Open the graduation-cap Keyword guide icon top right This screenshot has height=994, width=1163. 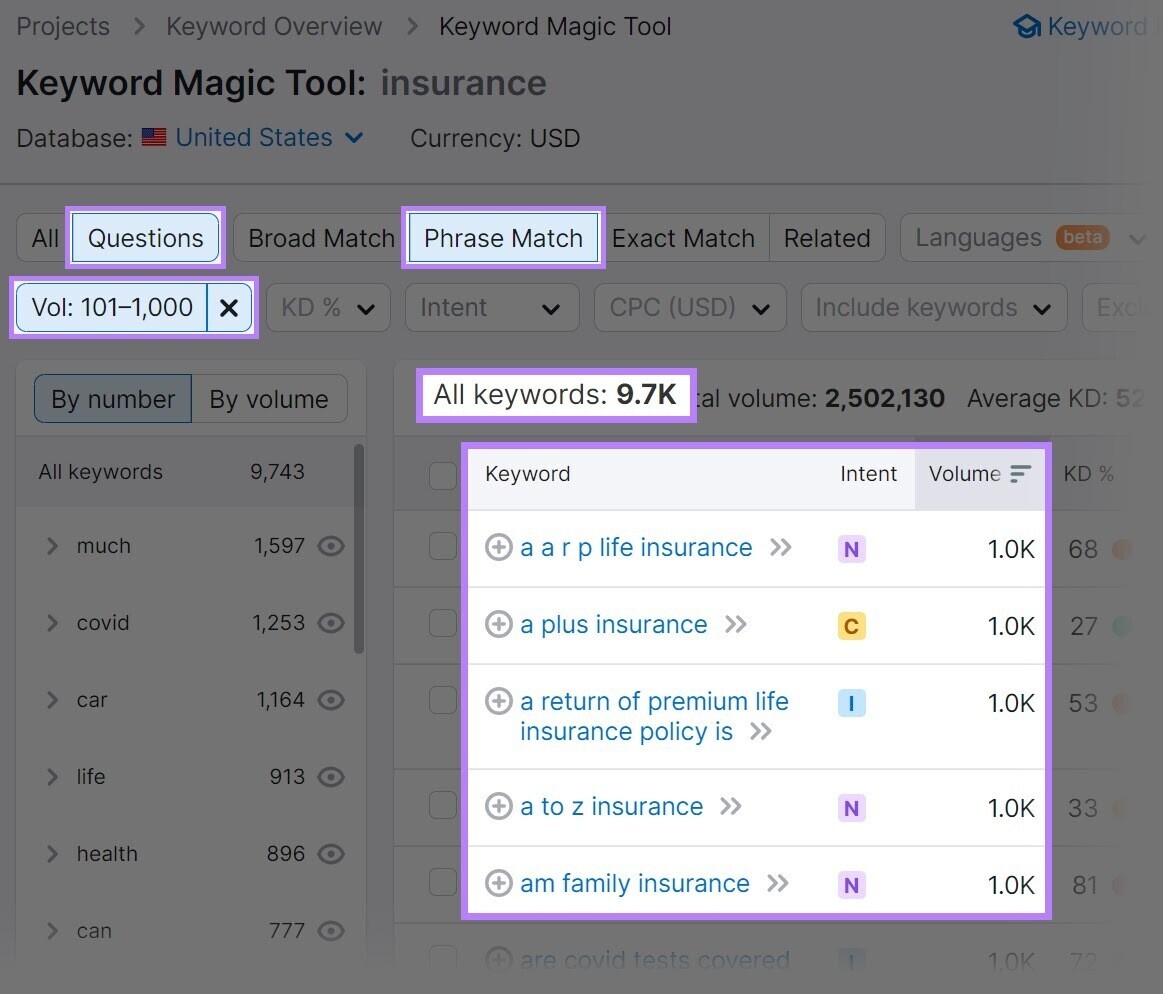[1028, 26]
